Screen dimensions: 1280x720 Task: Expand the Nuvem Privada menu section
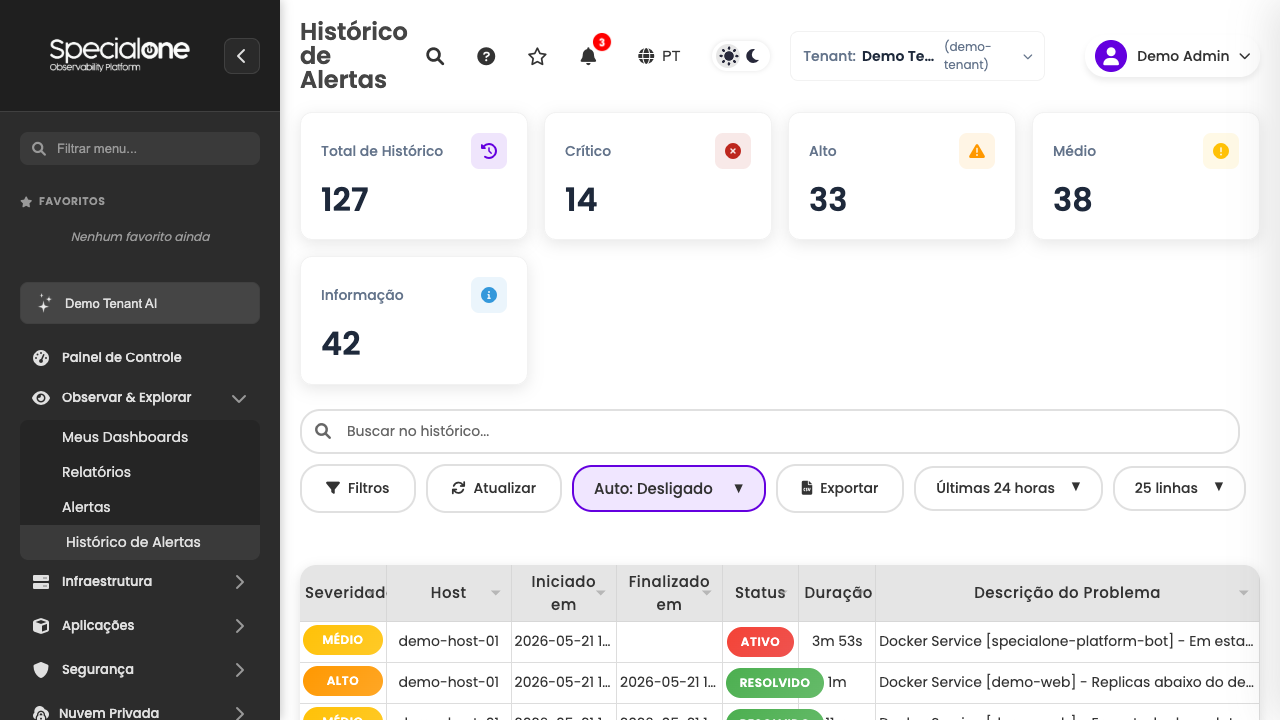[140, 713]
